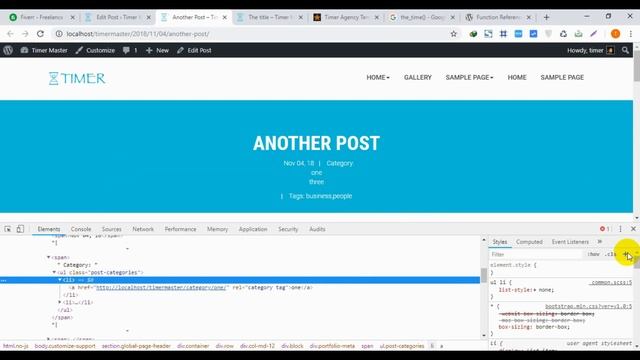Open the first HOME menu dropdown
This screenshot has width=640, height=360.
(x=378, y=78)
